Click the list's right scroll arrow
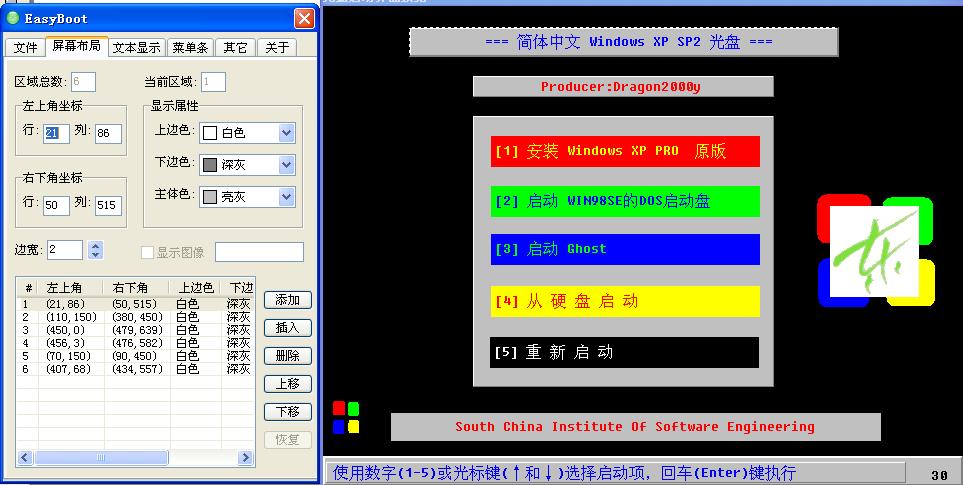The image size is (963, 485). 245,457
